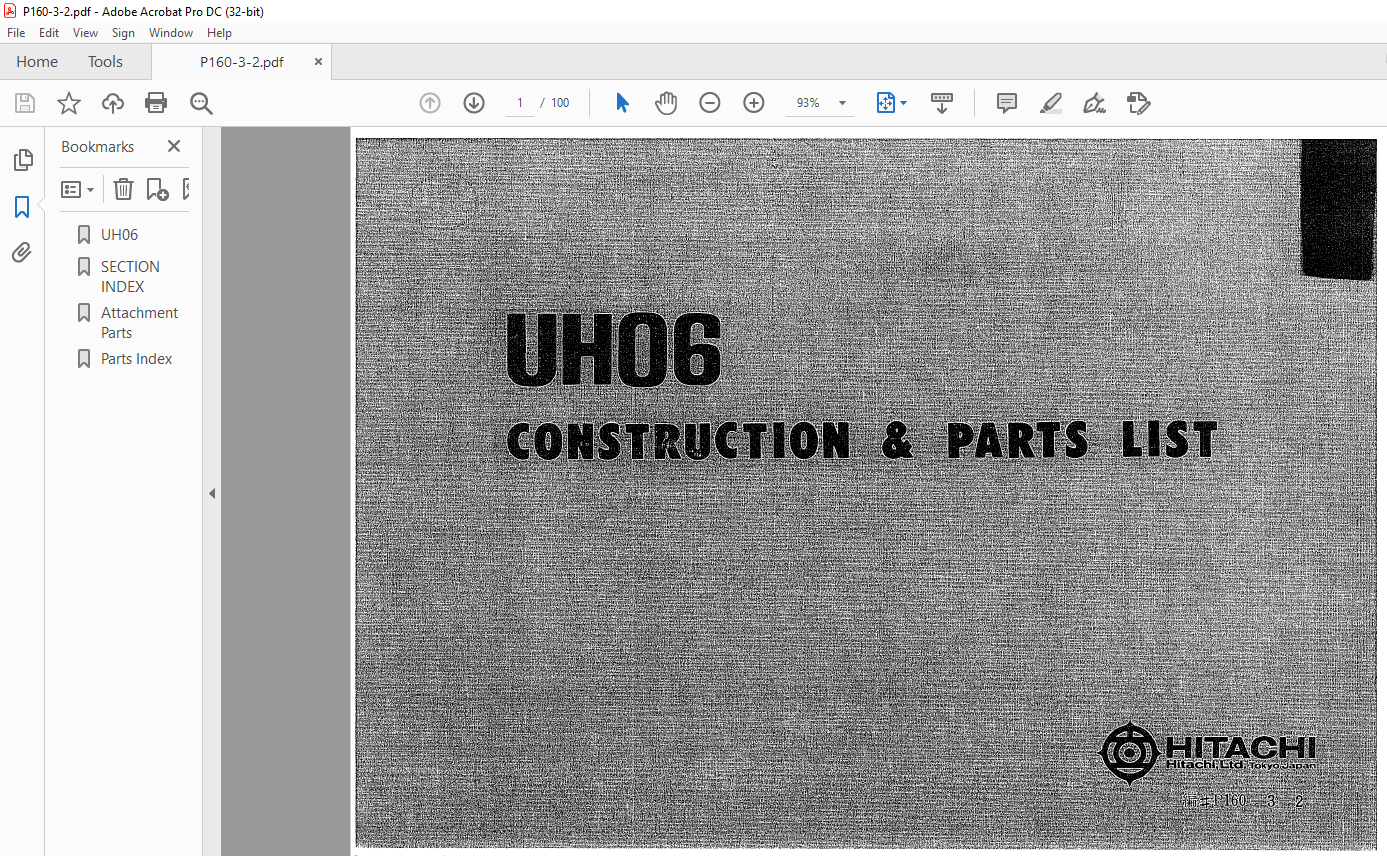The image size is (1387, 856).
Task: Open the attachments paperclip panel
Action: [22, 253]
